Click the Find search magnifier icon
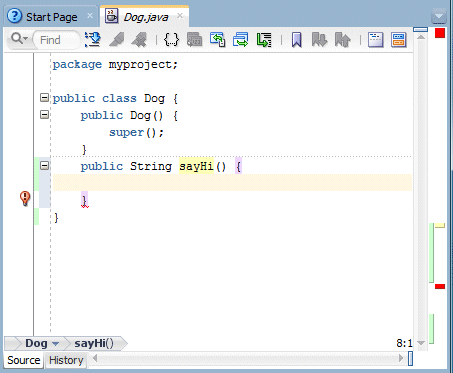 point(19,39)
